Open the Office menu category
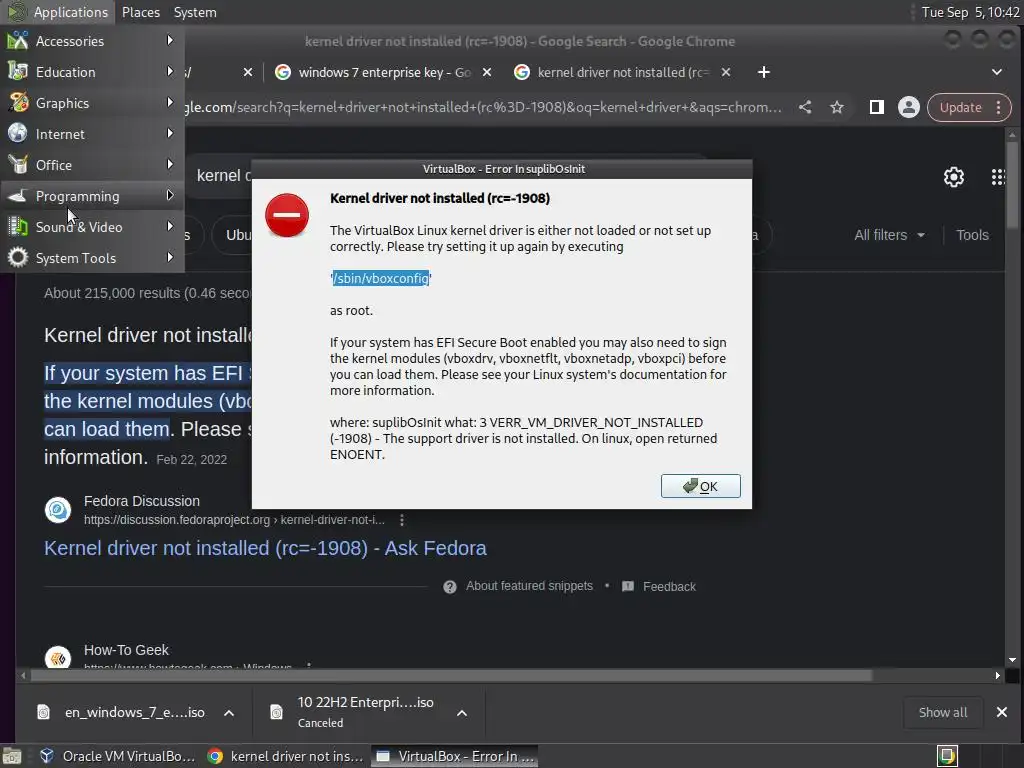1024x768 pixels. pyautogui.click(x=92, y=165)
